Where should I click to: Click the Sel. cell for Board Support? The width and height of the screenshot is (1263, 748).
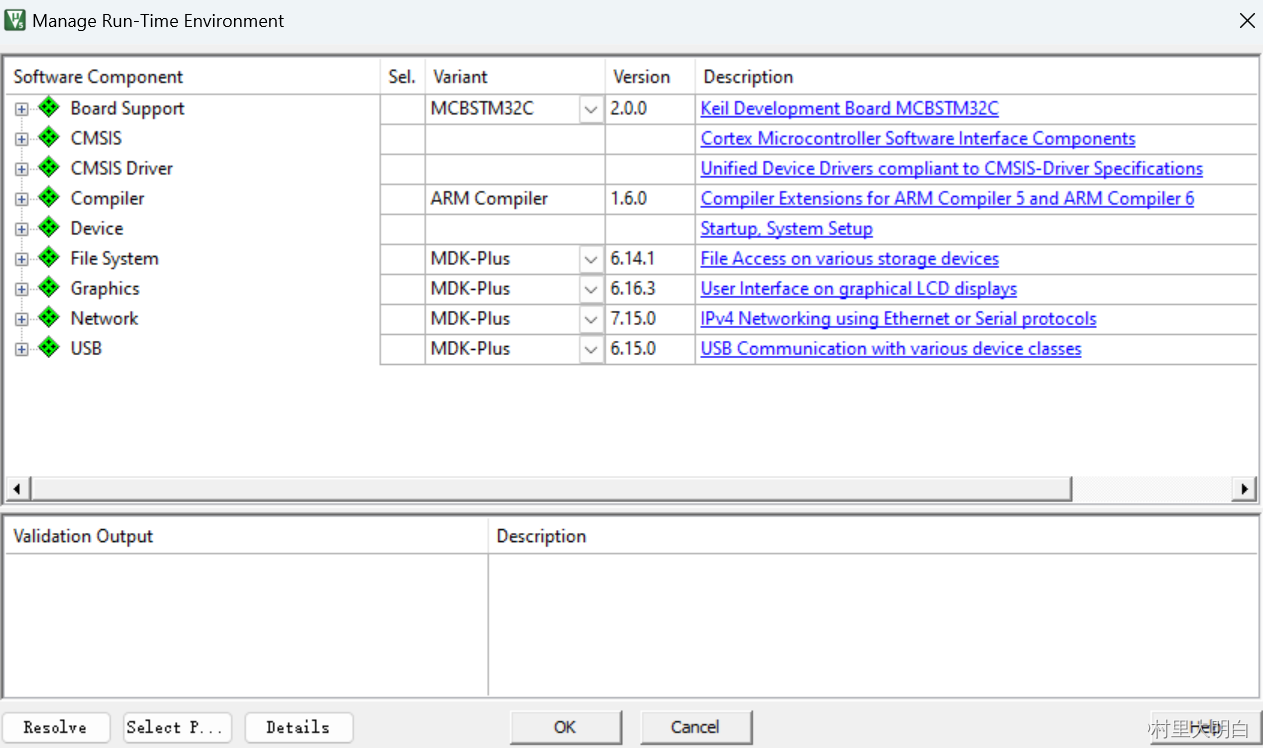click(402, 109)
